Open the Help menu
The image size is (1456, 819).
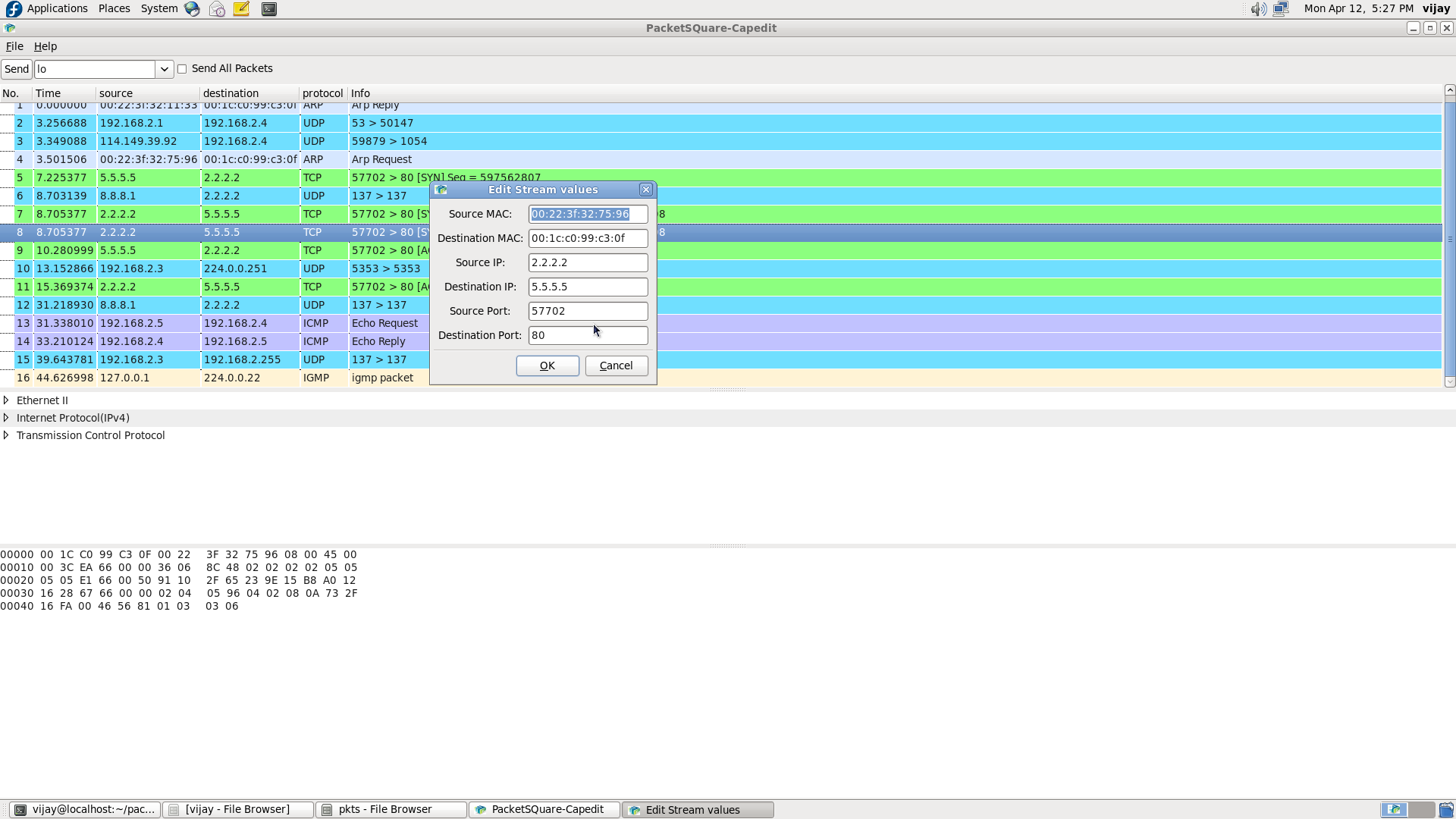pyautogui.click(x=45, y=46)
